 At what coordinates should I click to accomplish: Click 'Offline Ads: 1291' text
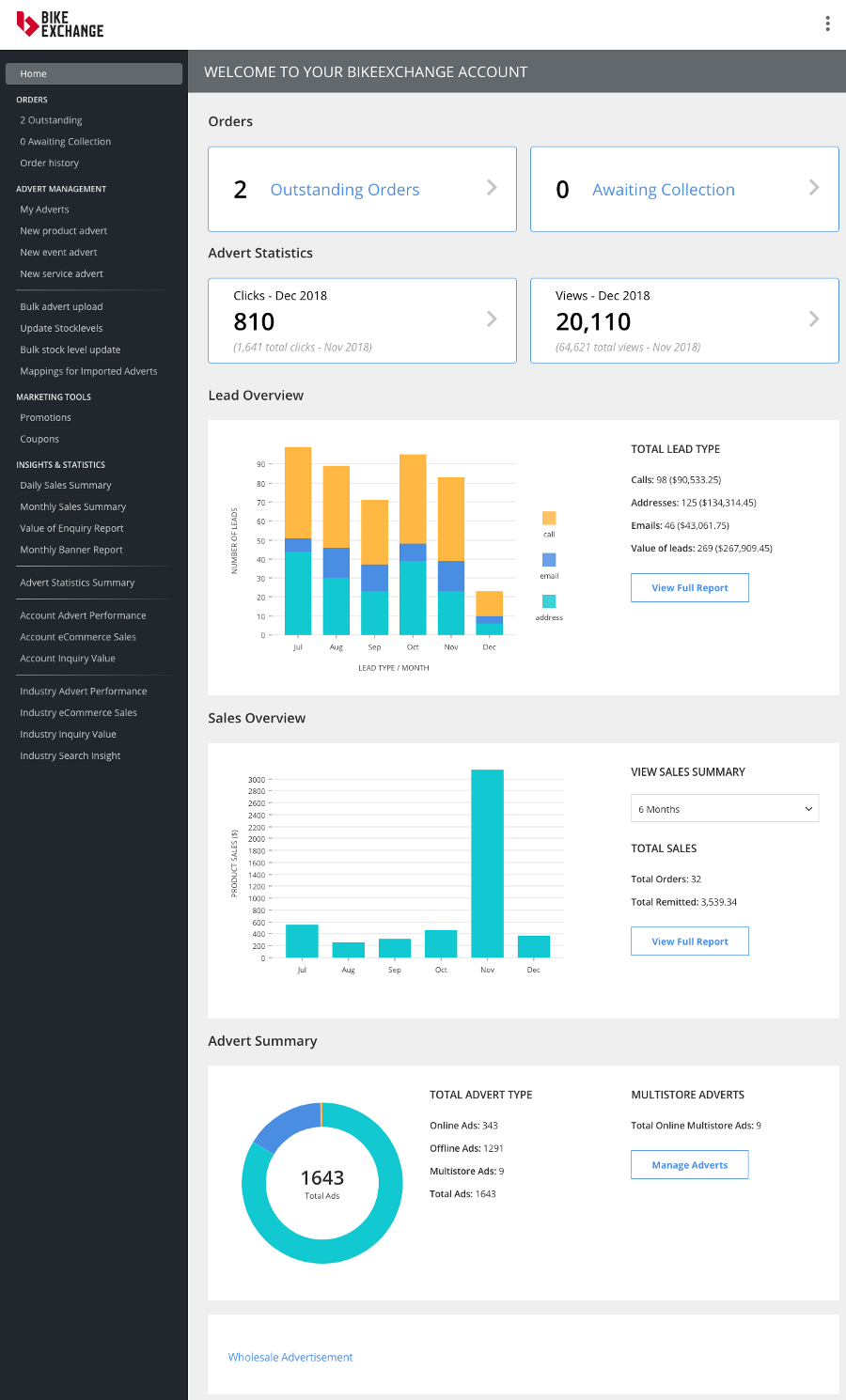tap(466, 1148)
